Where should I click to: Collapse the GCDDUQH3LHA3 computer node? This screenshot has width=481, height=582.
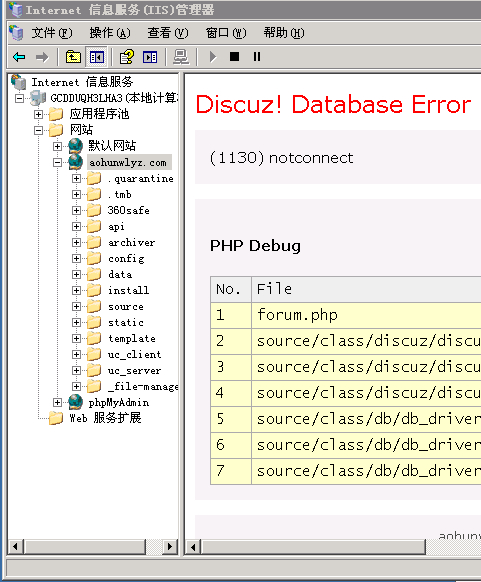(x=19, y=98)
